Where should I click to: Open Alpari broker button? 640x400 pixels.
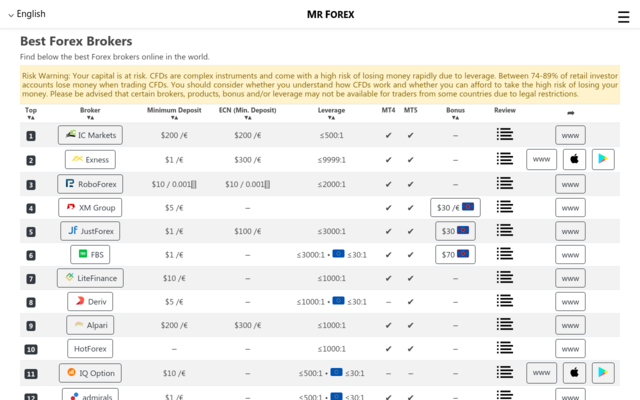pyautogui.click(x=90, y=325)
